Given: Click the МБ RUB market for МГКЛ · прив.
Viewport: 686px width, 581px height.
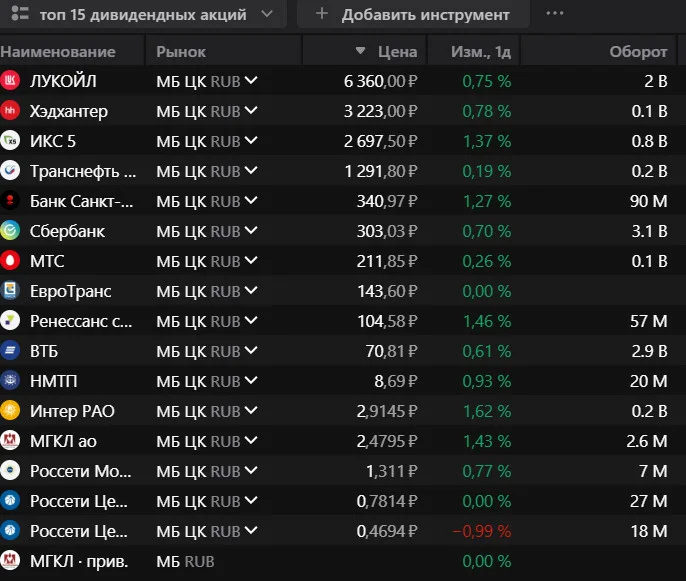Looking at the screenshot, I should [x=185, y=561].
